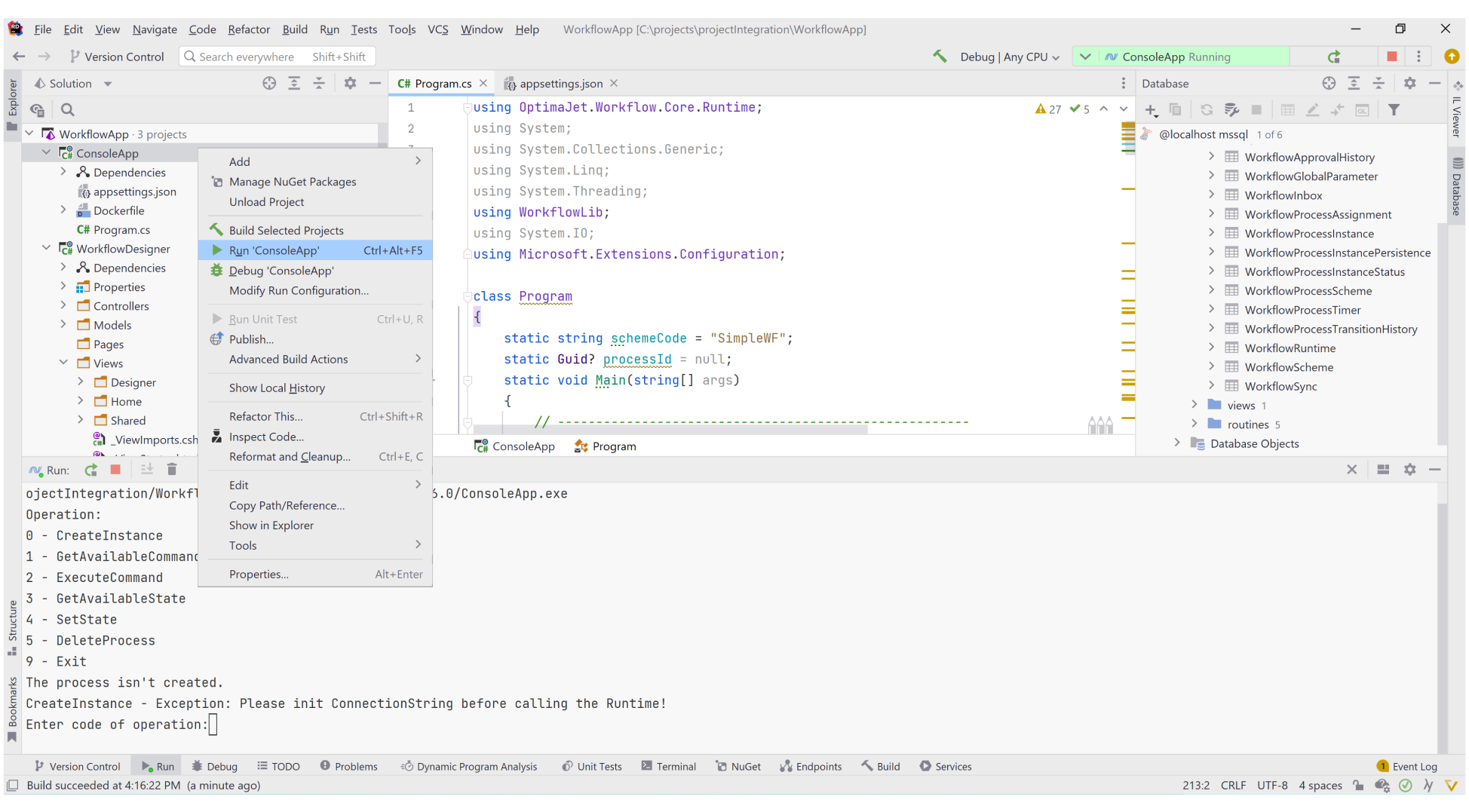Open the IDE update notification icon
Image resolution: width=1469 pixels, height=812 pixels.
[1452, 57]
